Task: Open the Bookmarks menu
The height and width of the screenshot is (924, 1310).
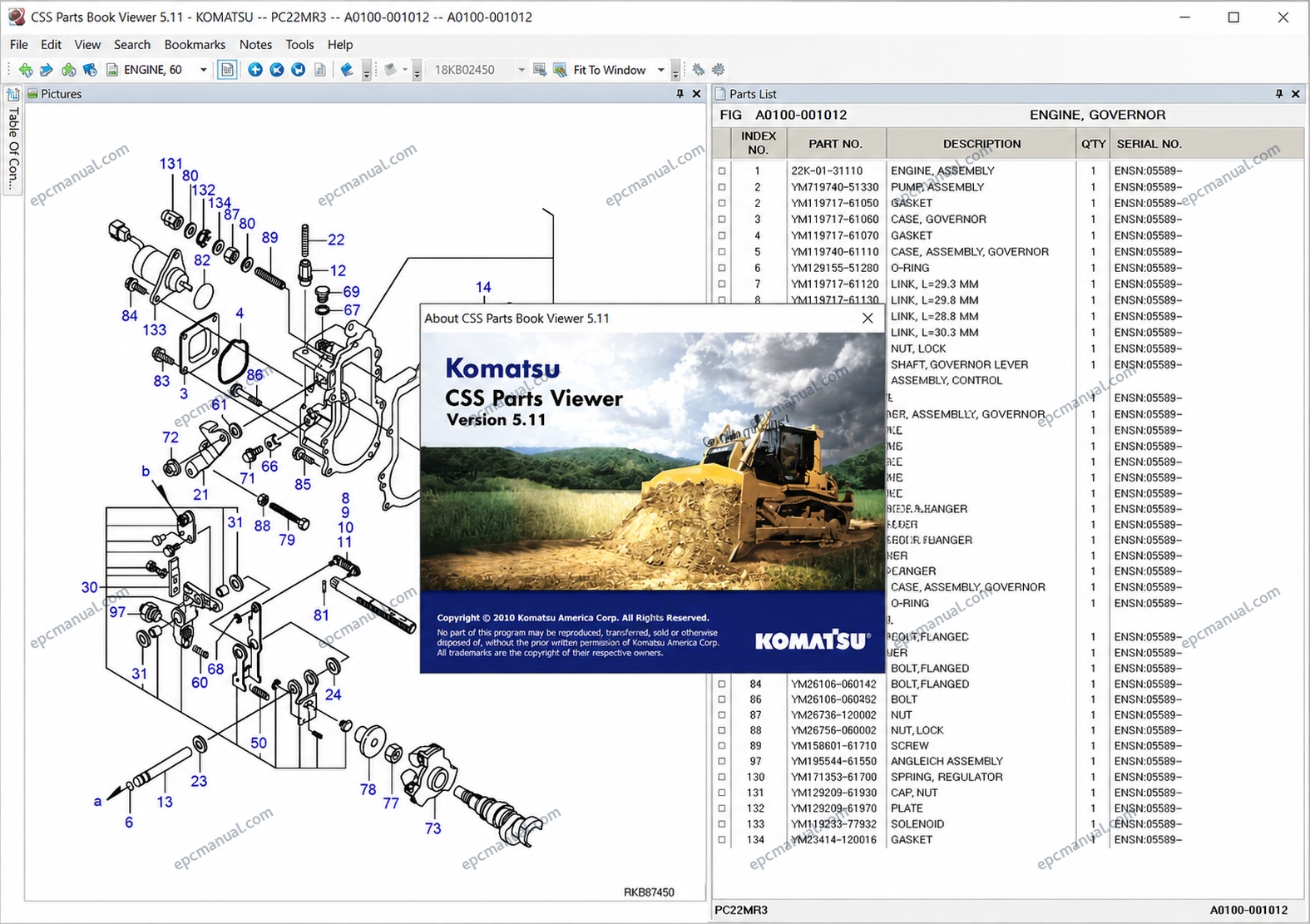Action: pos(195,45)
